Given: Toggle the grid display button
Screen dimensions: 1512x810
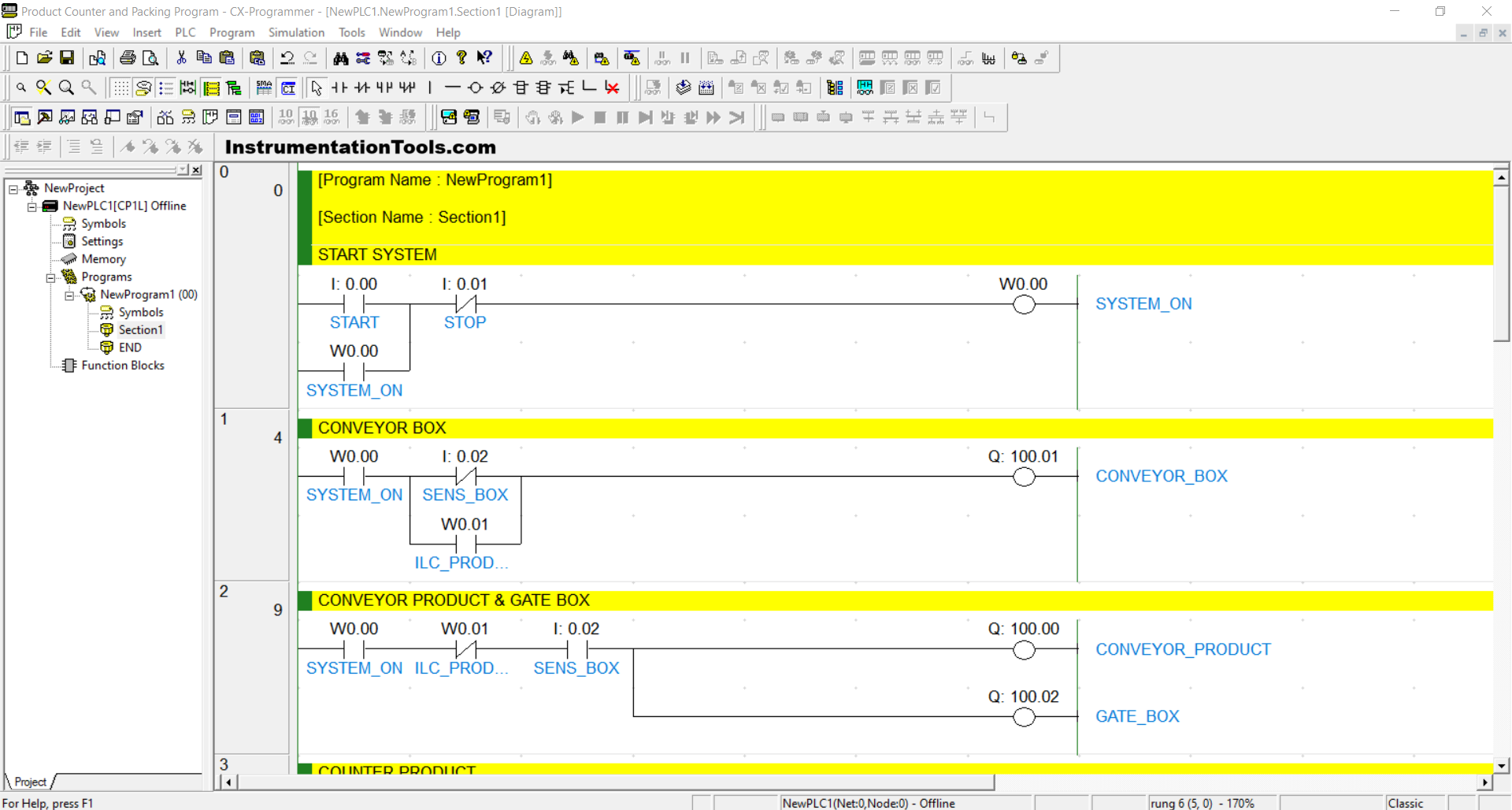Looking at the screenshot, I should point(120,87).
